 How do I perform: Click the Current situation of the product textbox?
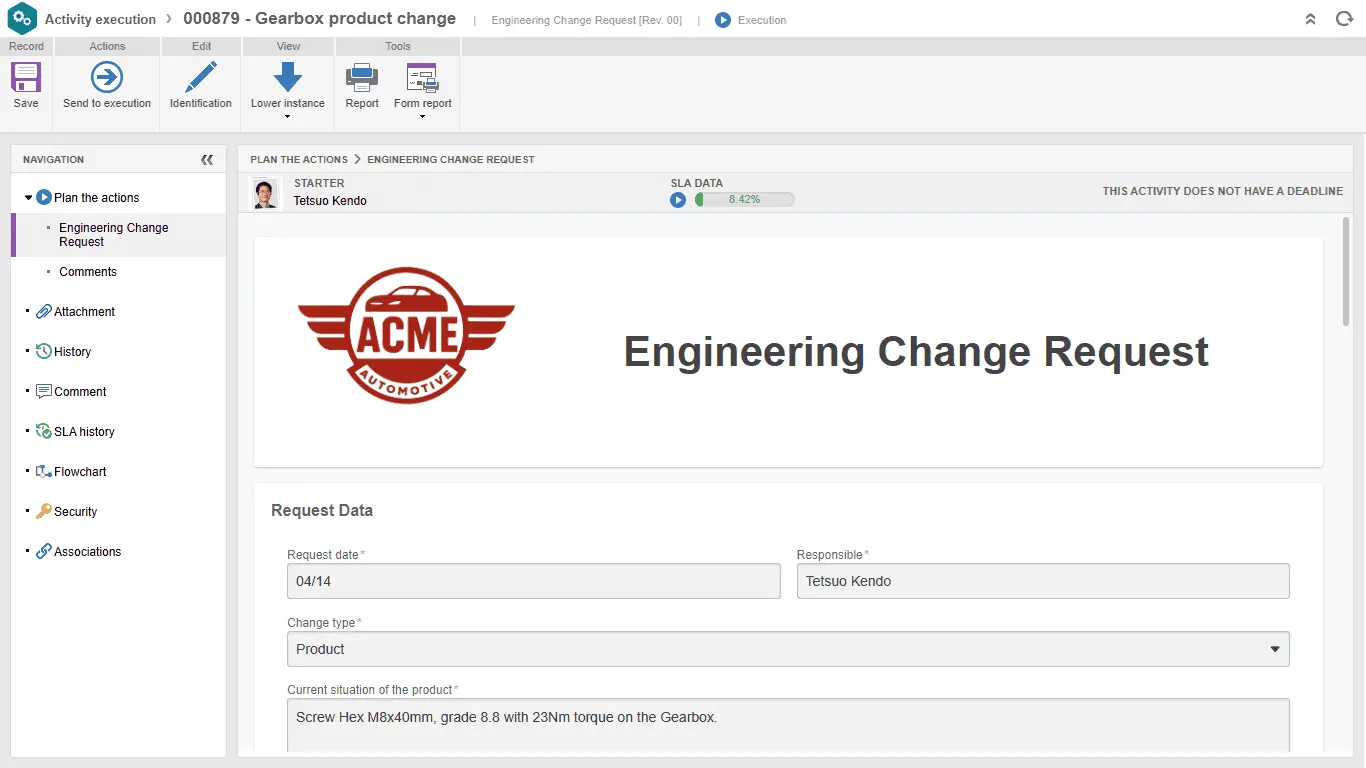click(x=788, y=725)
